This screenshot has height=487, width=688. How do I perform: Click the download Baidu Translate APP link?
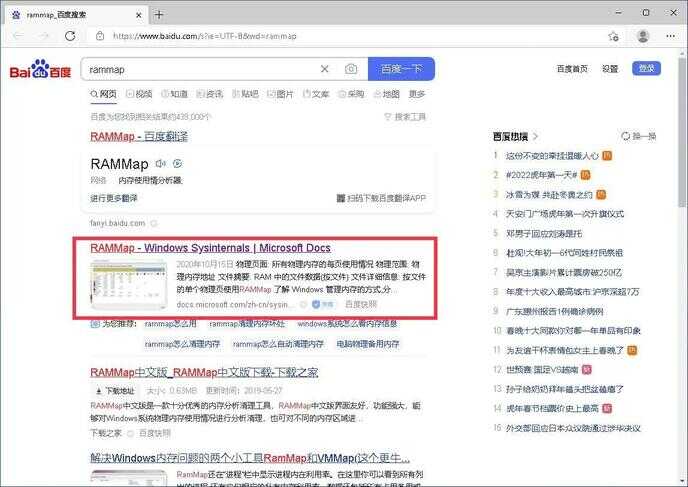pyautogui.click(x=381, y=198)
